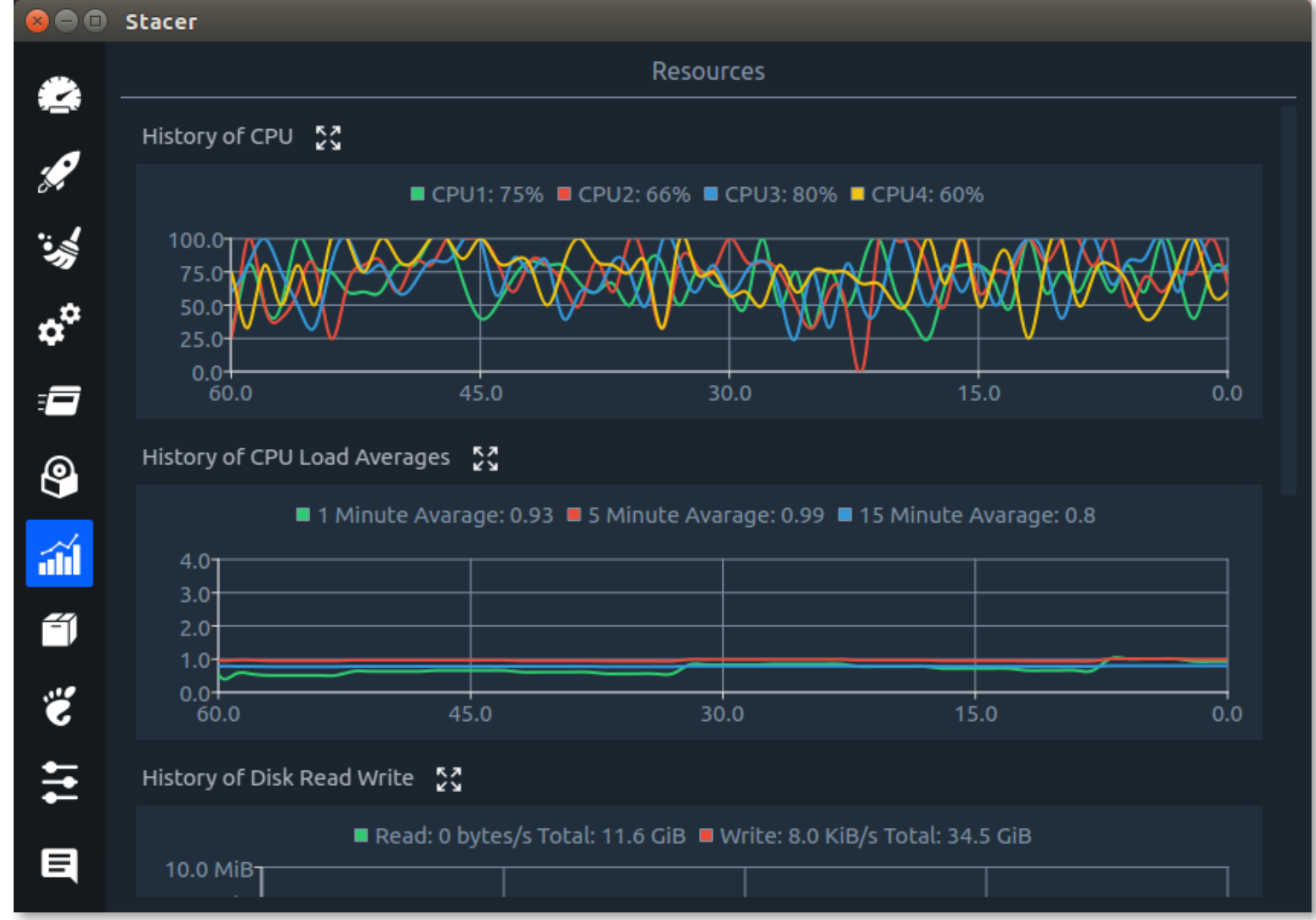Open the Dashboard speedometer icon

59,95
